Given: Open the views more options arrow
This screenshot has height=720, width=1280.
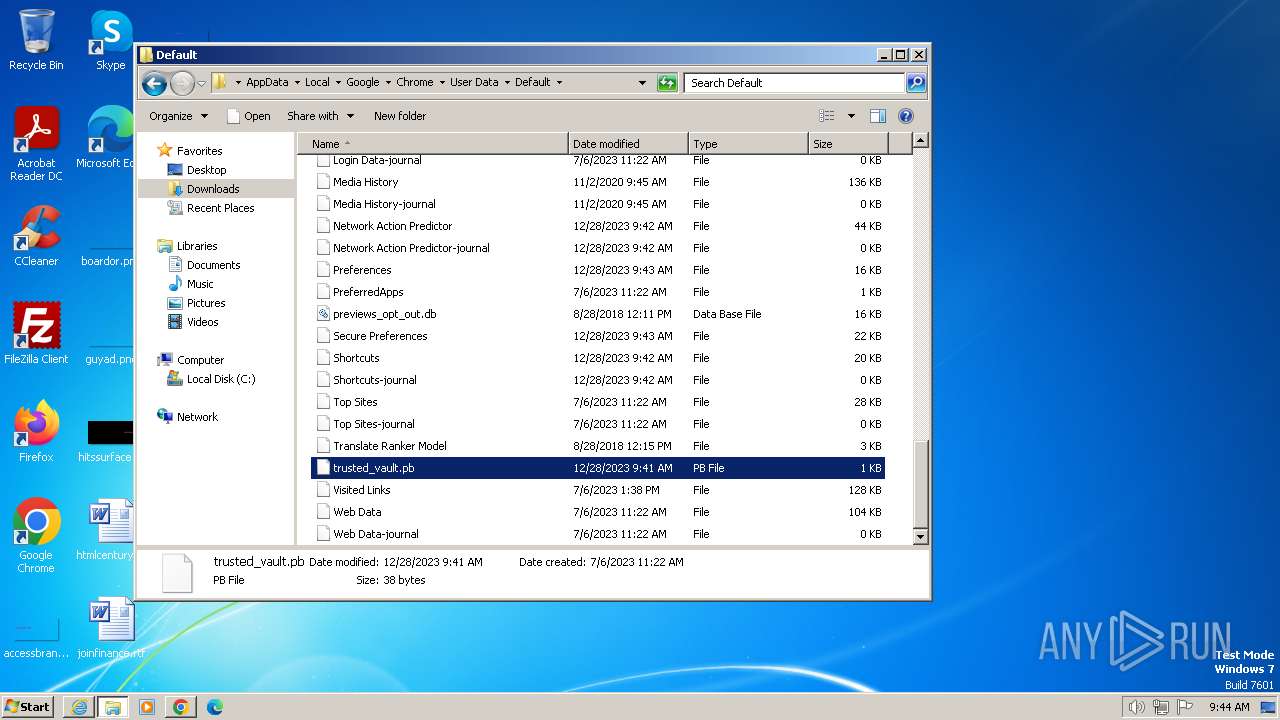Looking at the screenshot, I should click(x=851, y=116).
